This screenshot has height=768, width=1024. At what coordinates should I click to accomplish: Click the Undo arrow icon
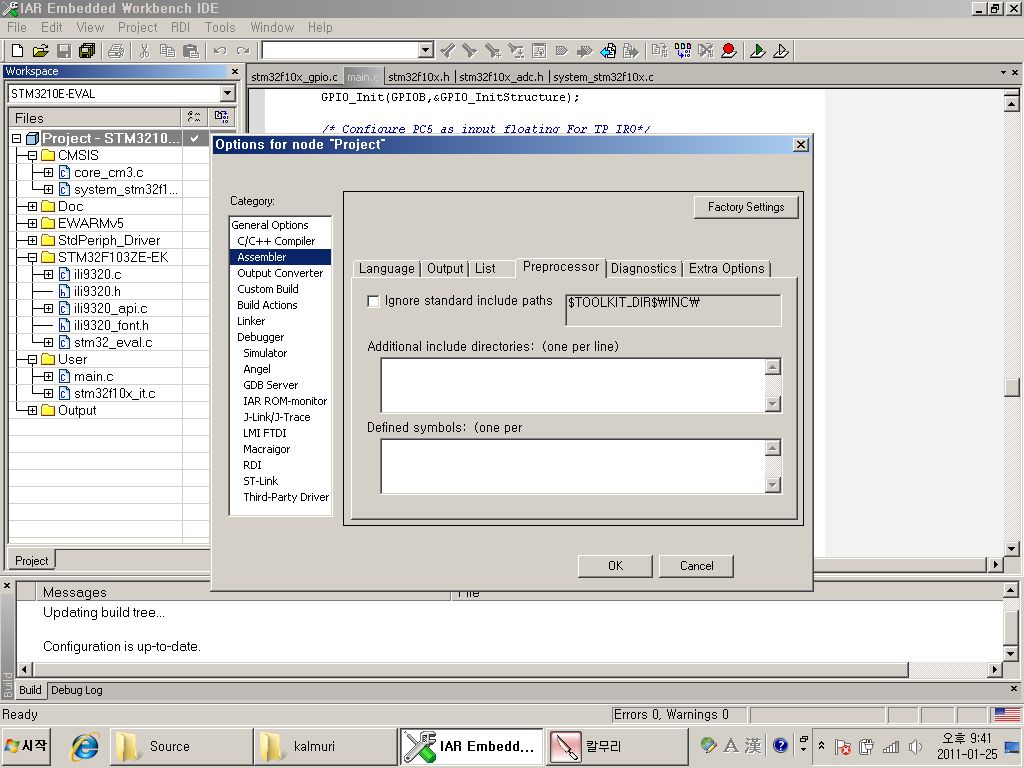[220, 51]
